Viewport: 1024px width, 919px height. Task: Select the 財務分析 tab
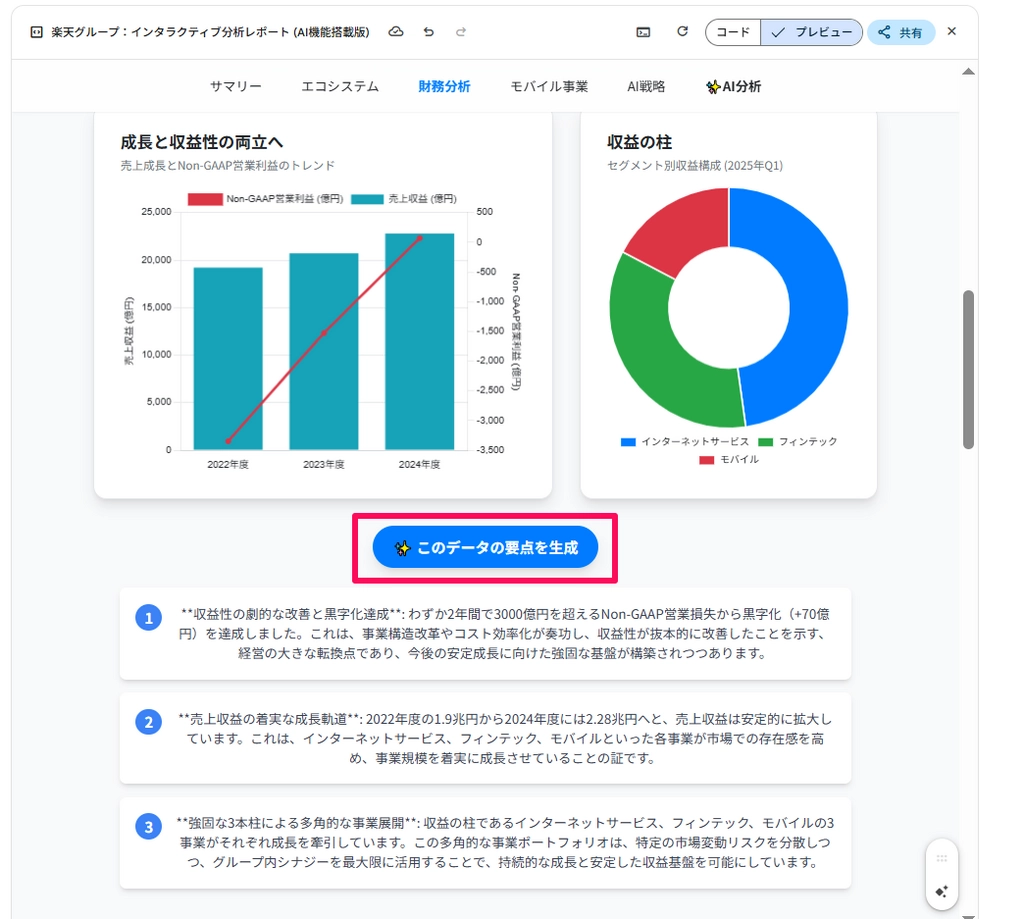pos(444,86)
